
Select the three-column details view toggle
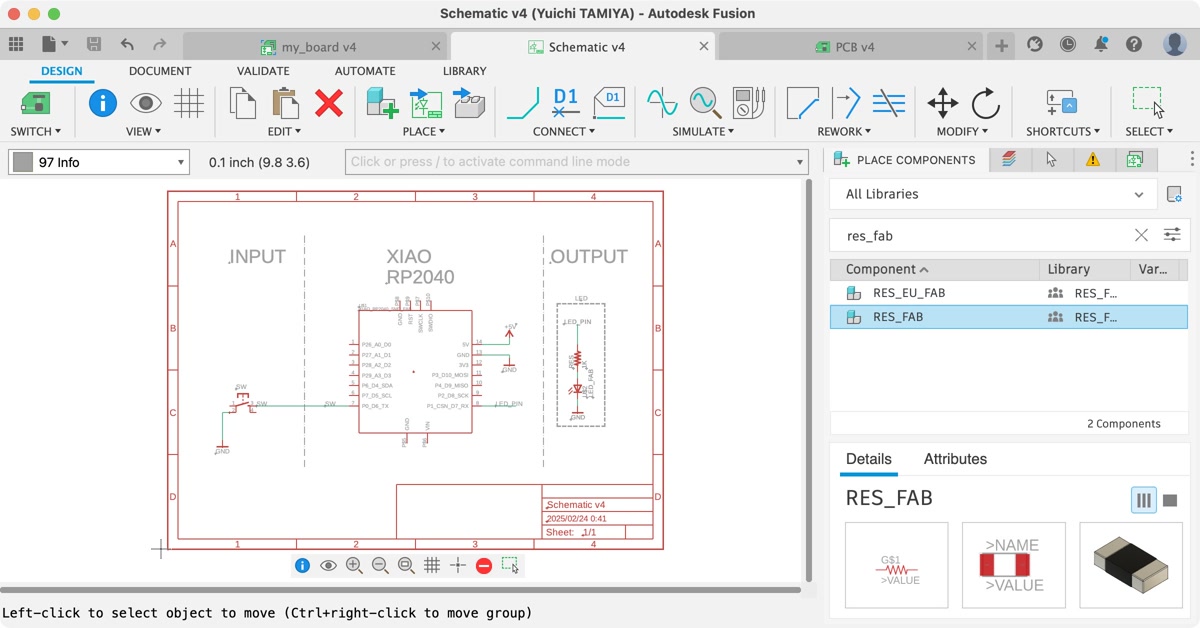pyautogui.click(x=1144, y=500)
